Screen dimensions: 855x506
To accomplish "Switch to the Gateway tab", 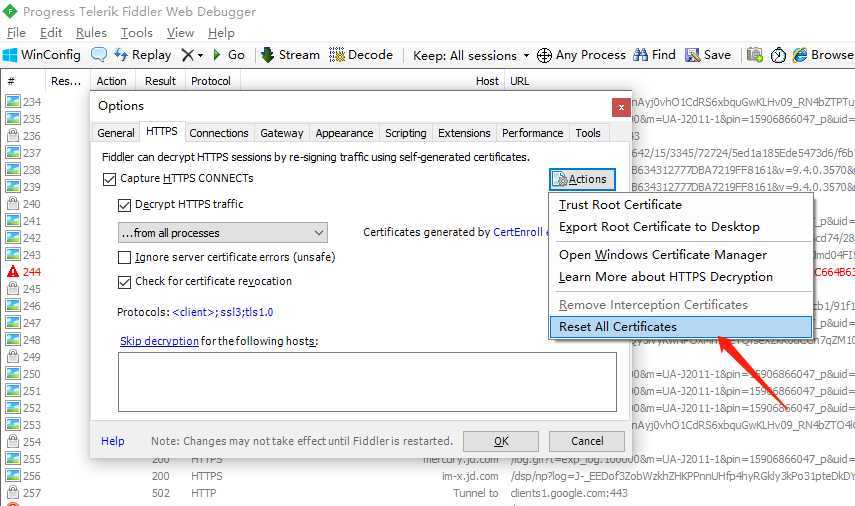I will pos(281,133).
